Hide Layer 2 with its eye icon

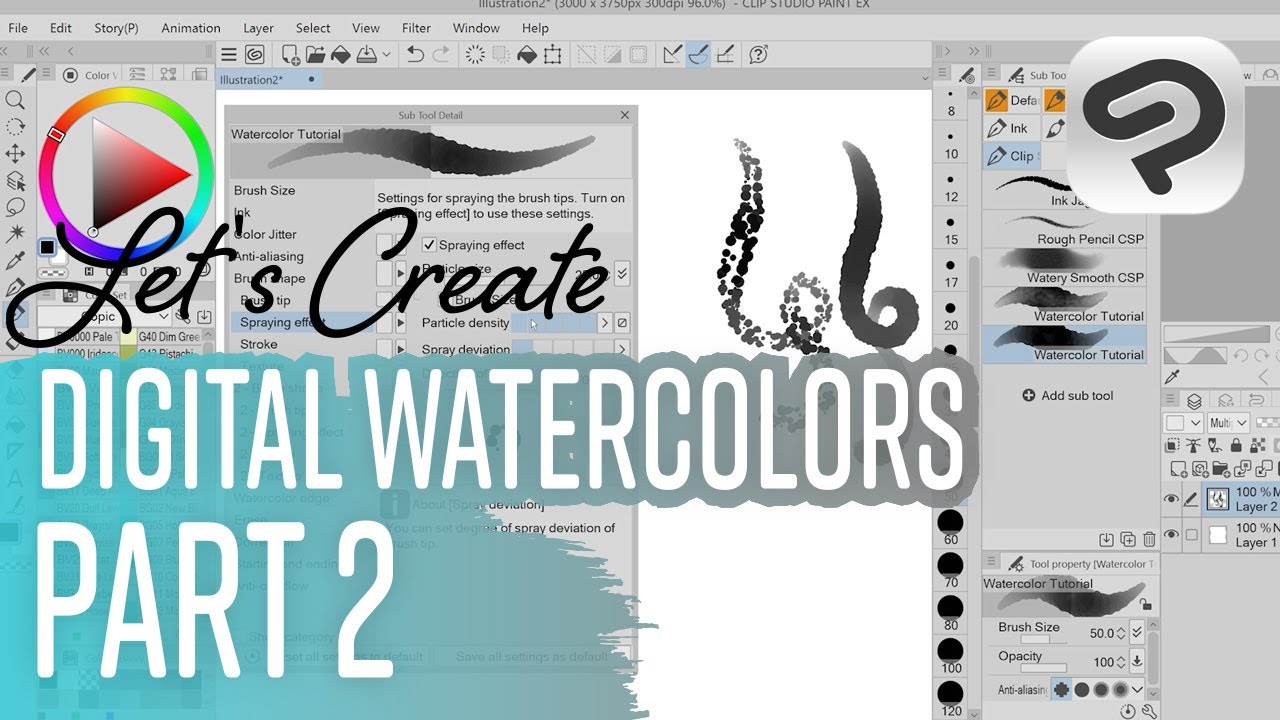click(x=1170, y=499)
